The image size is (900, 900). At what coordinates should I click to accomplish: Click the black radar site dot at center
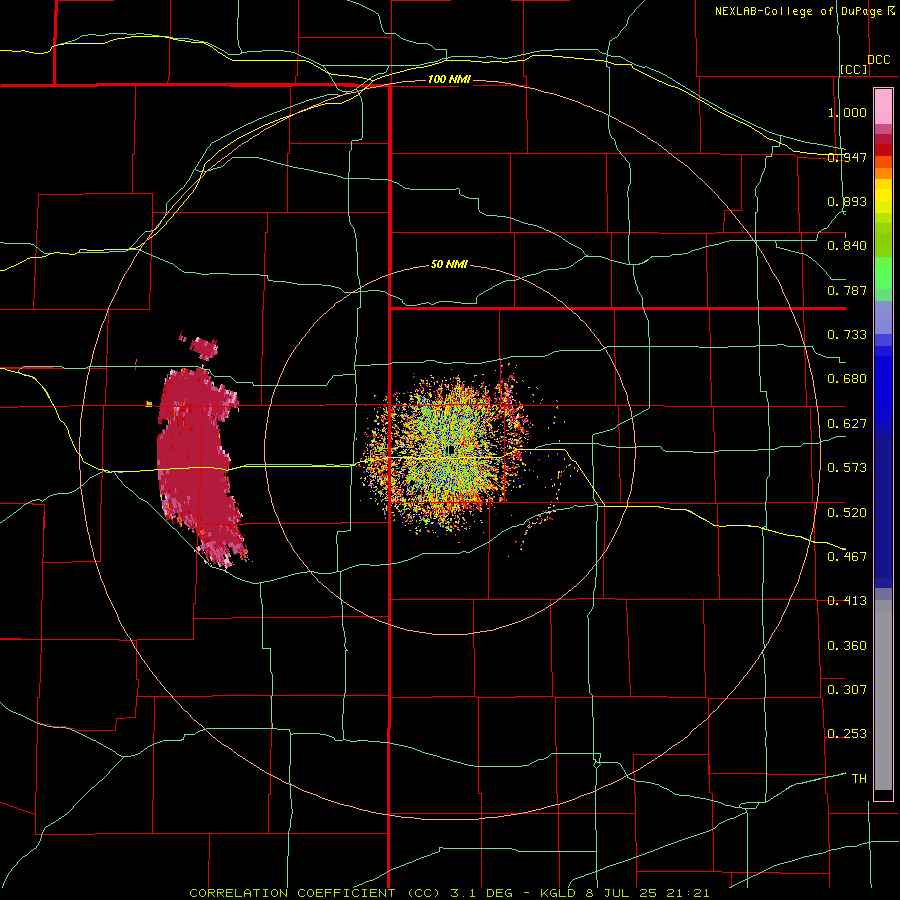coord(451,449)
